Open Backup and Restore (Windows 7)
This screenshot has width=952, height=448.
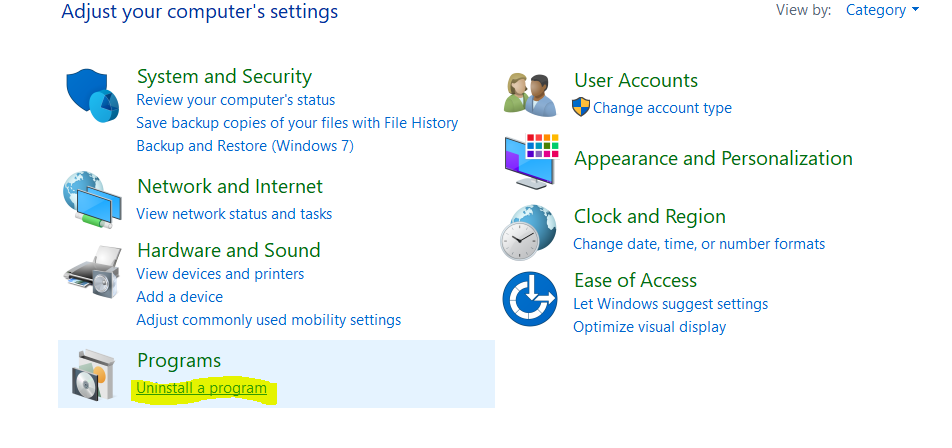(245, 146)
